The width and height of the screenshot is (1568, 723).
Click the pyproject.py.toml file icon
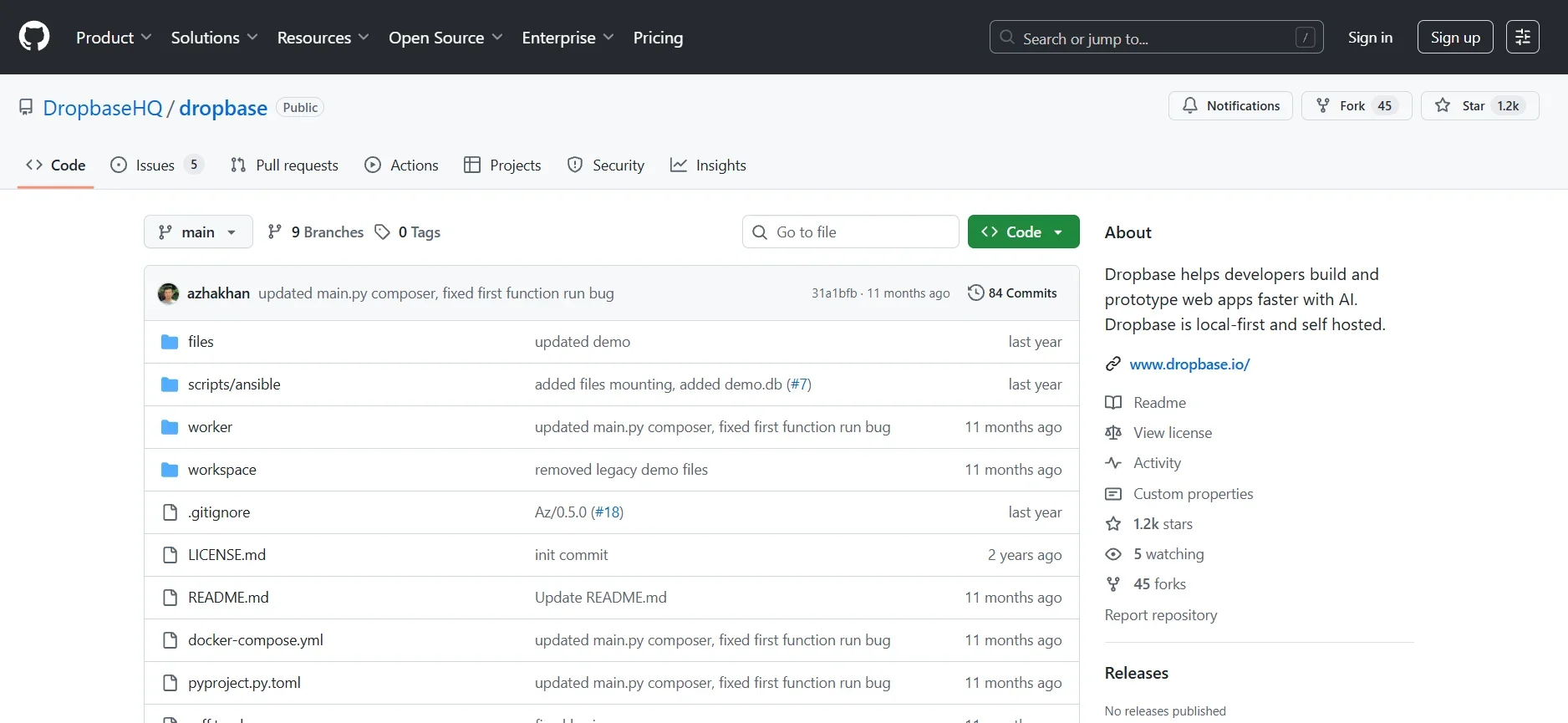pos(170,683)
